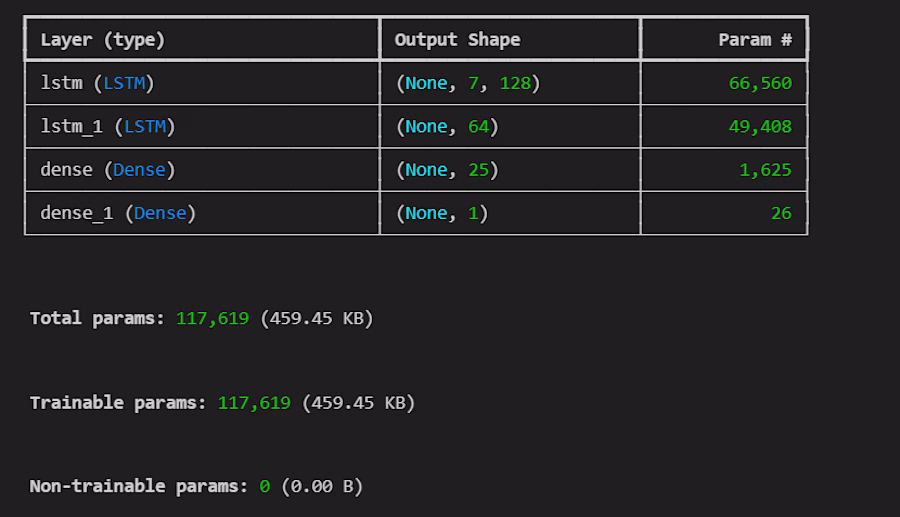Click the (None, 7, 128) output shape
Screen dimensions: 900x517
[x=468, y=83]
